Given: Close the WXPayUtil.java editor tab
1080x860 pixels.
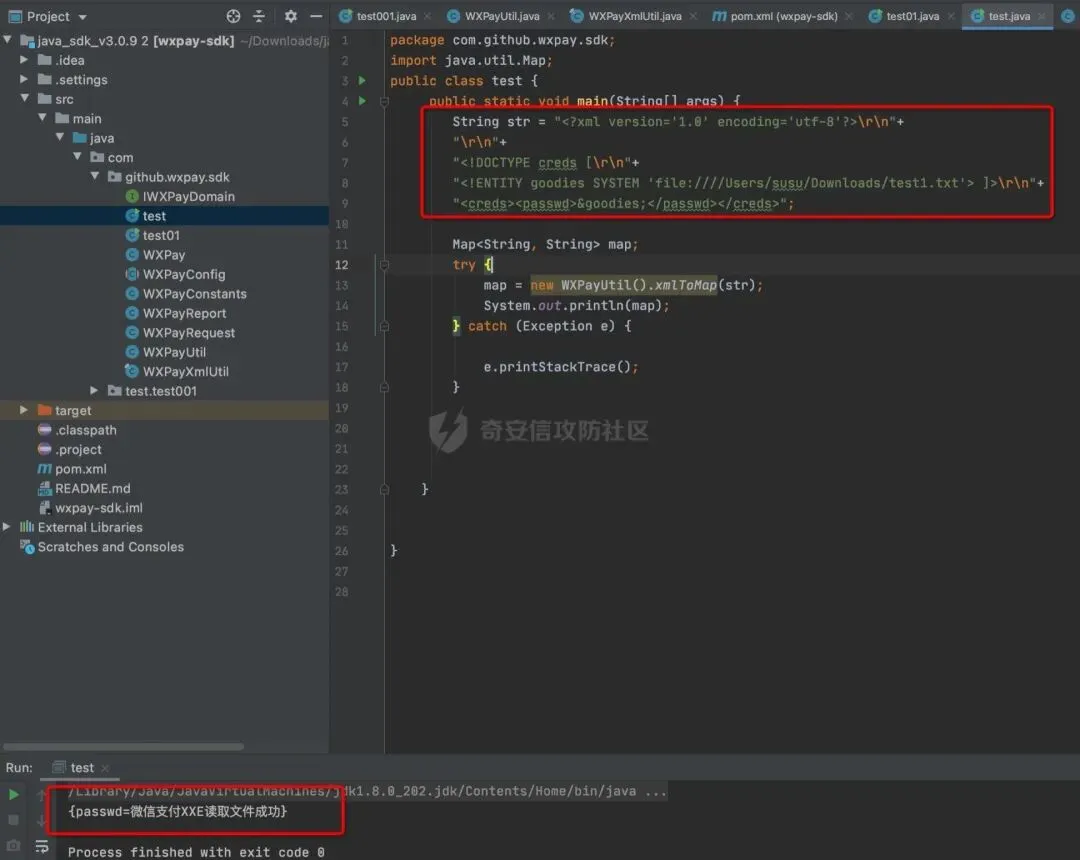Looking at the screenshot, I should (x=551, y=16).
